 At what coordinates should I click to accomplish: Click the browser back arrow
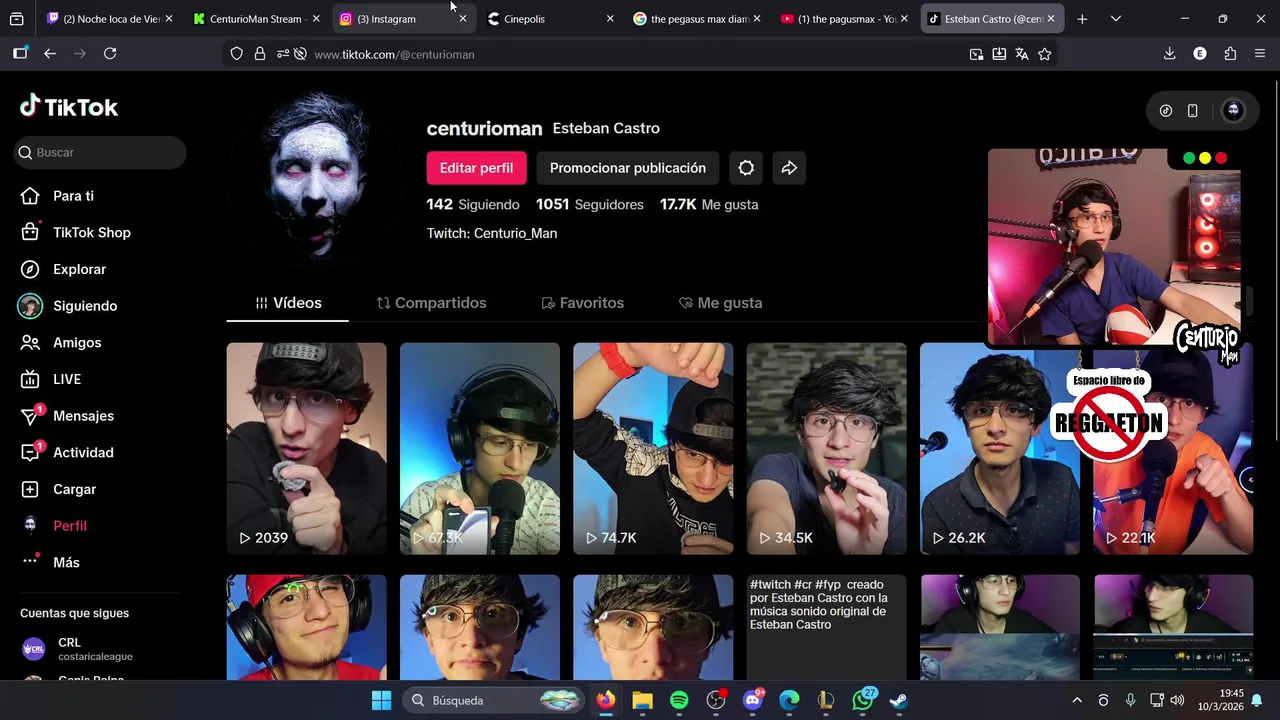[x=50, y=54]
